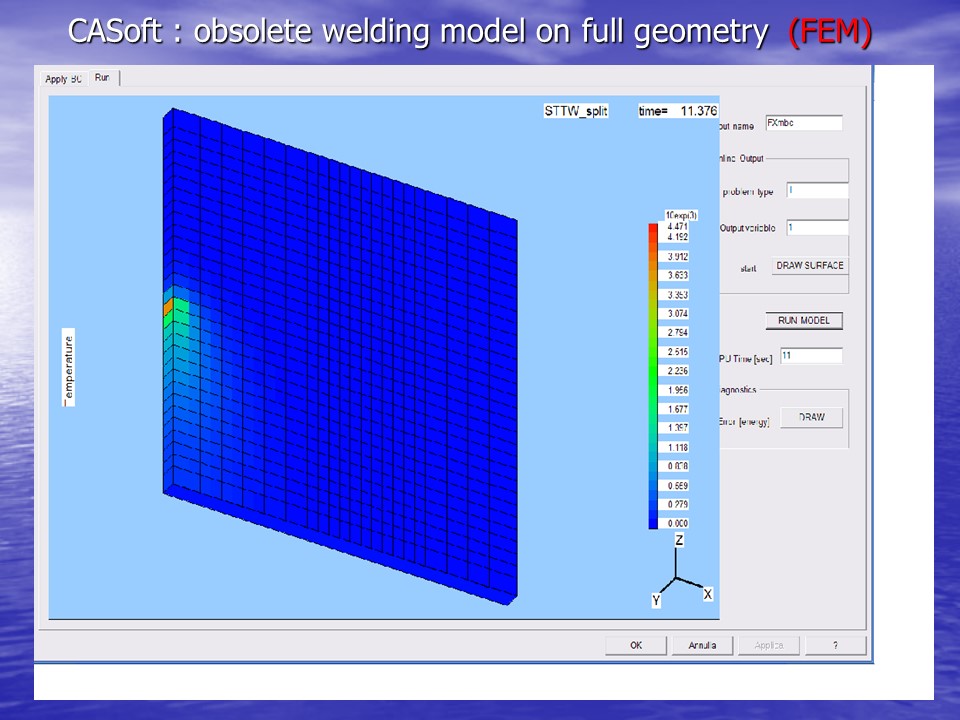
Task: Select the Run tab
Action: pos(102,78)
